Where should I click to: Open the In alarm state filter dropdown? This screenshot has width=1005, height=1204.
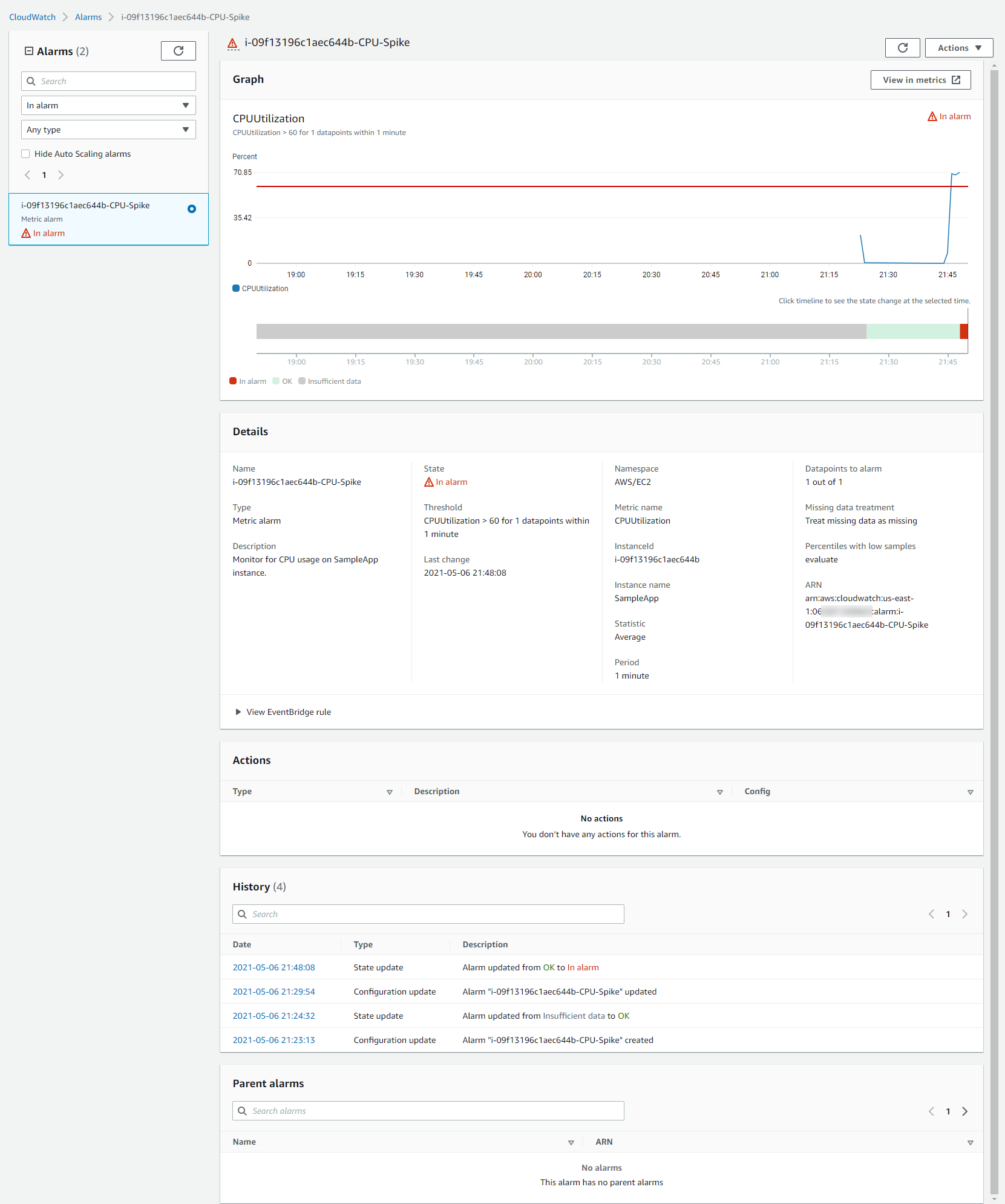click(108, 105)
